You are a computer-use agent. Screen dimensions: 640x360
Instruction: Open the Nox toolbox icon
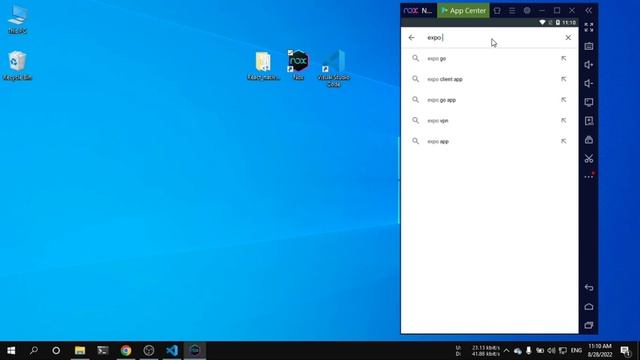coord(589,140)
